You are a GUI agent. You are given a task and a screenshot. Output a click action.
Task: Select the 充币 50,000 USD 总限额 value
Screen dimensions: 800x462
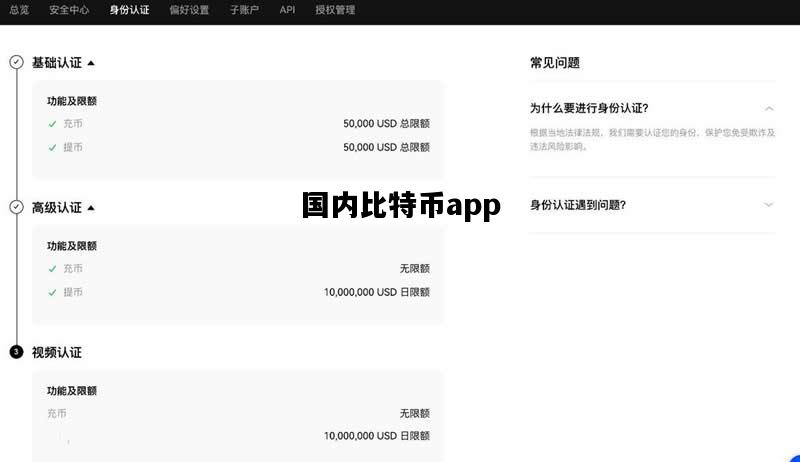(x=386, y=123)
